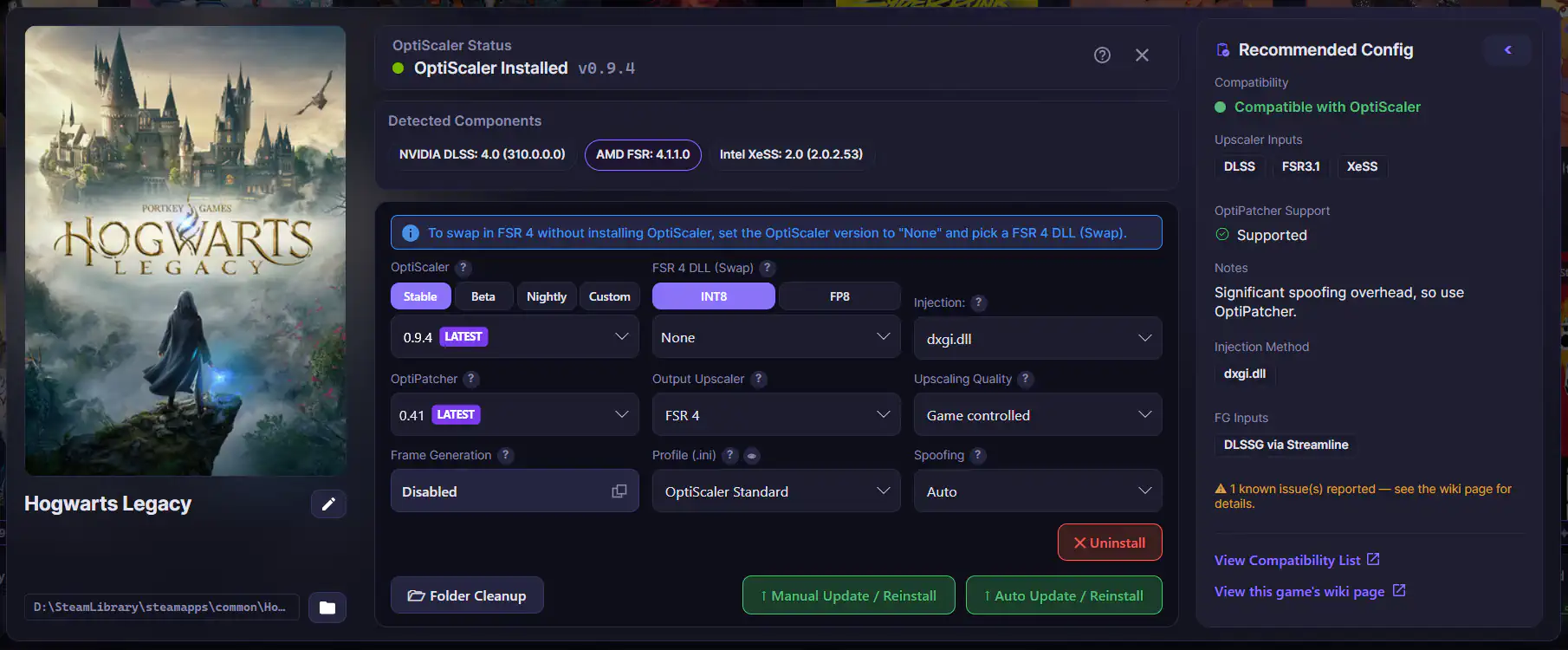
Task: Edit the Hogwarts Legacy title pencil icon
Action: (x=328, y=504)
